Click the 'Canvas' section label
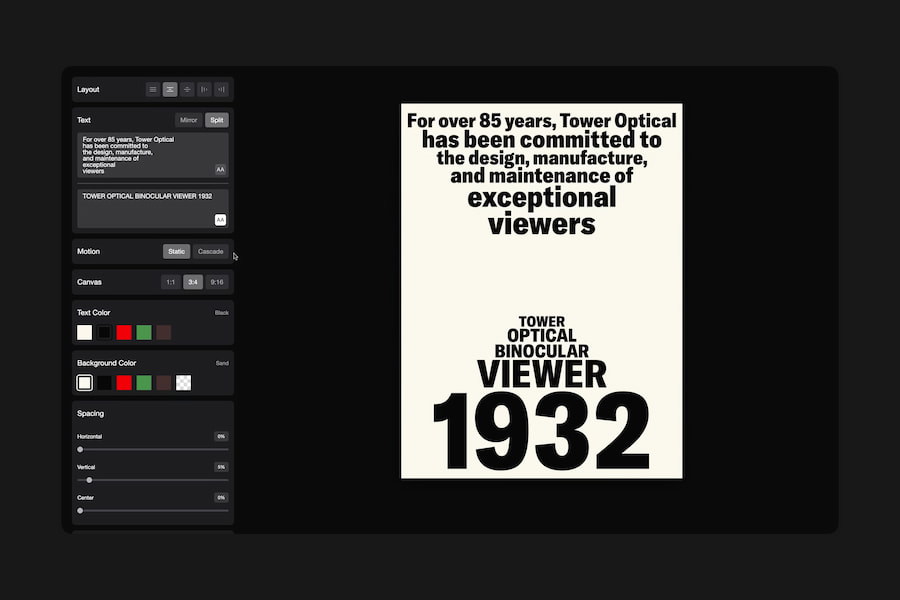Image resolution: width=900 pixels, height=600 pixels. click(x=89, y=282)
